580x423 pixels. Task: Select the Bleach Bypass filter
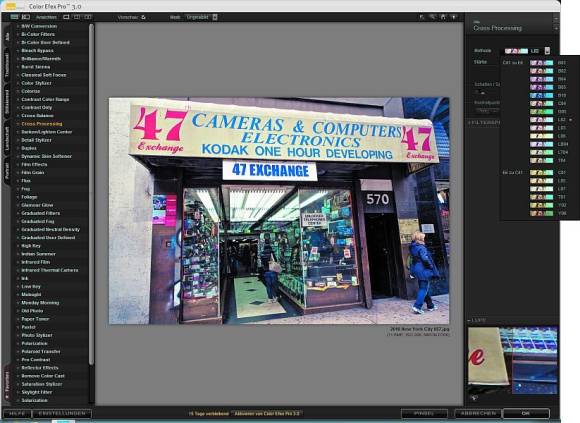click(x=37, y=51)
